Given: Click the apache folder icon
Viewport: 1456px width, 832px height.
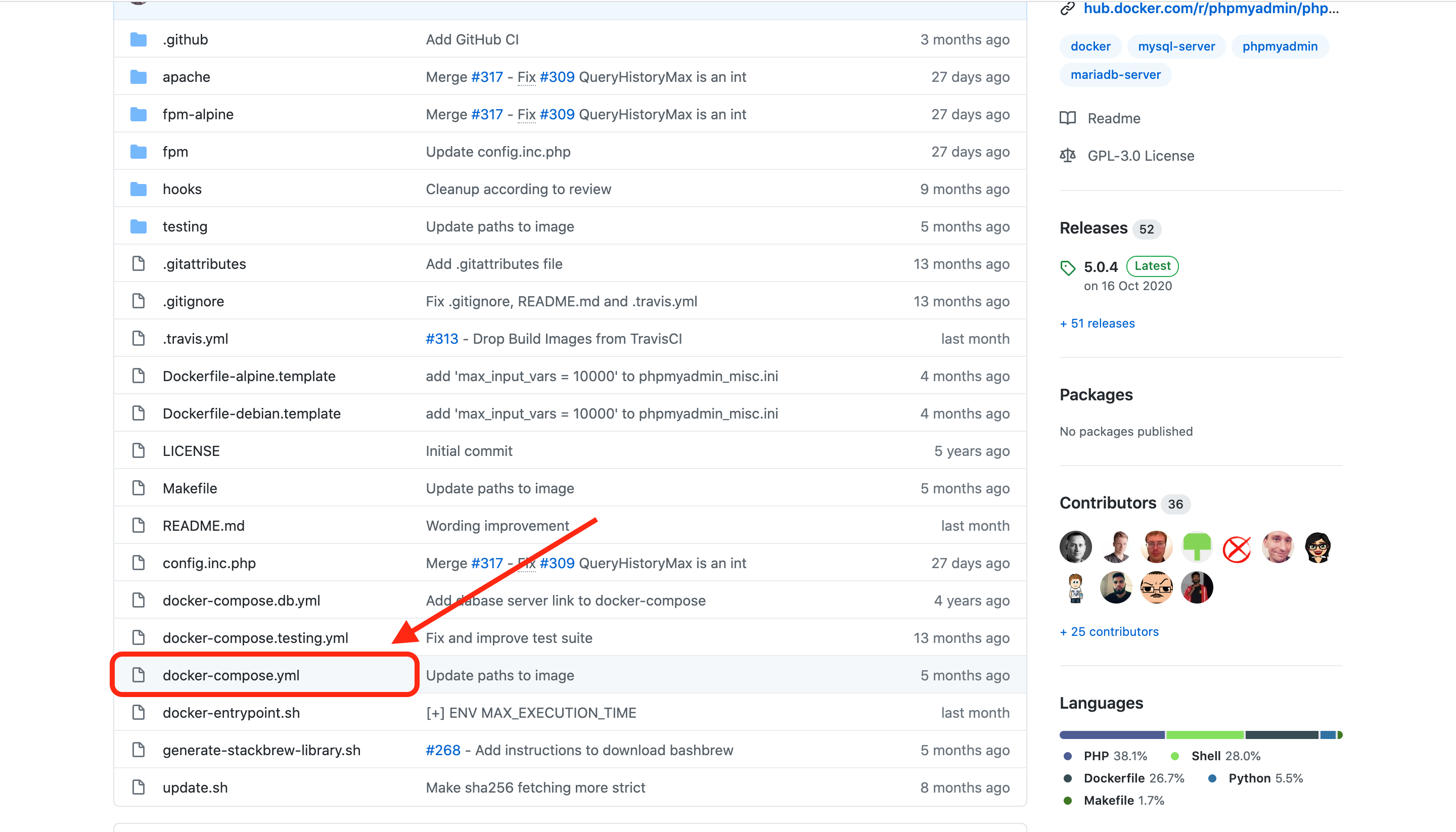Looking at the screenshot, I should pyautogui.click(x=139, y=77).
